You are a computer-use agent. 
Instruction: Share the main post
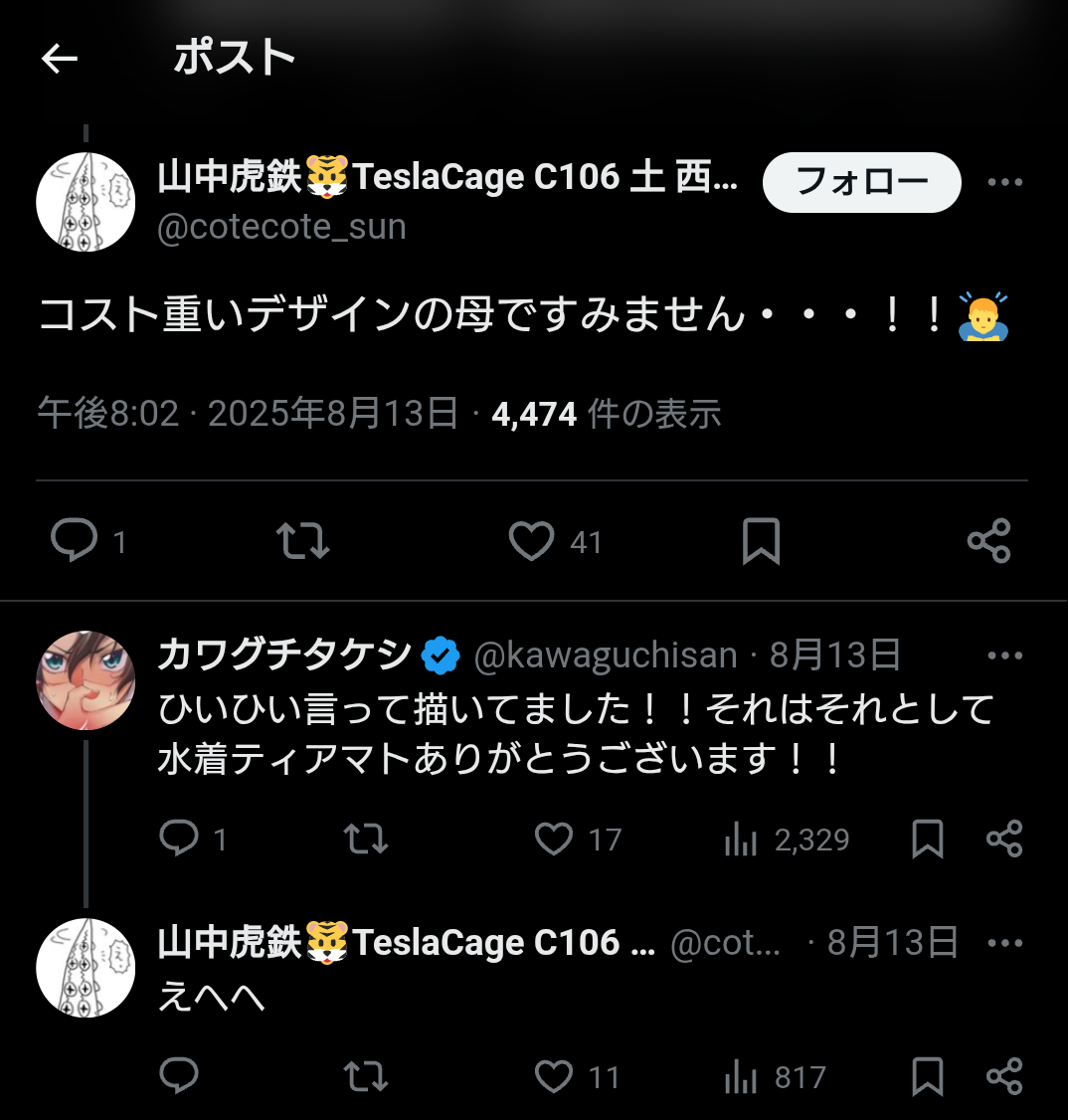pos(988,541)
